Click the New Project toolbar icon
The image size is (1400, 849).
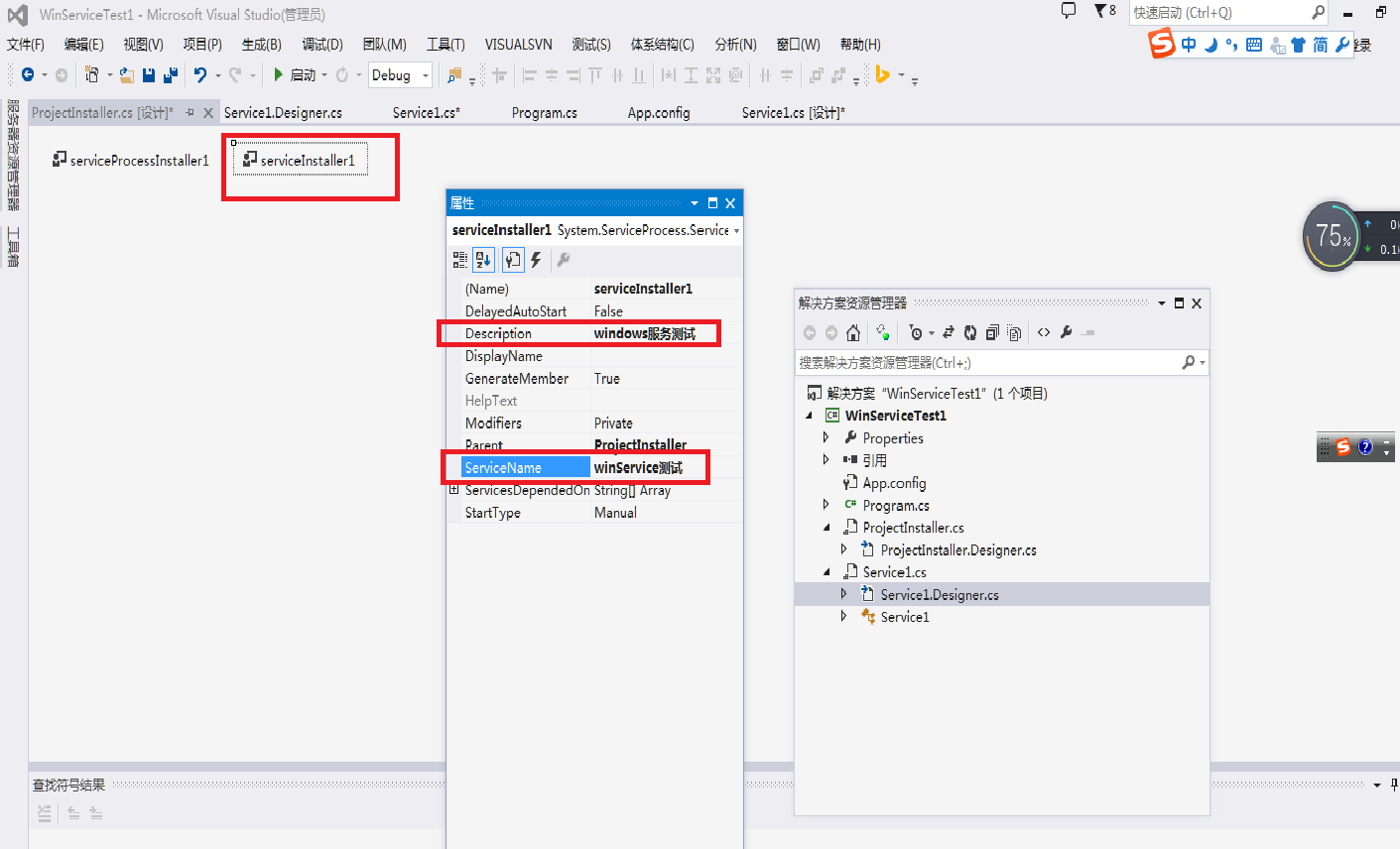click(x=91, y=75)
